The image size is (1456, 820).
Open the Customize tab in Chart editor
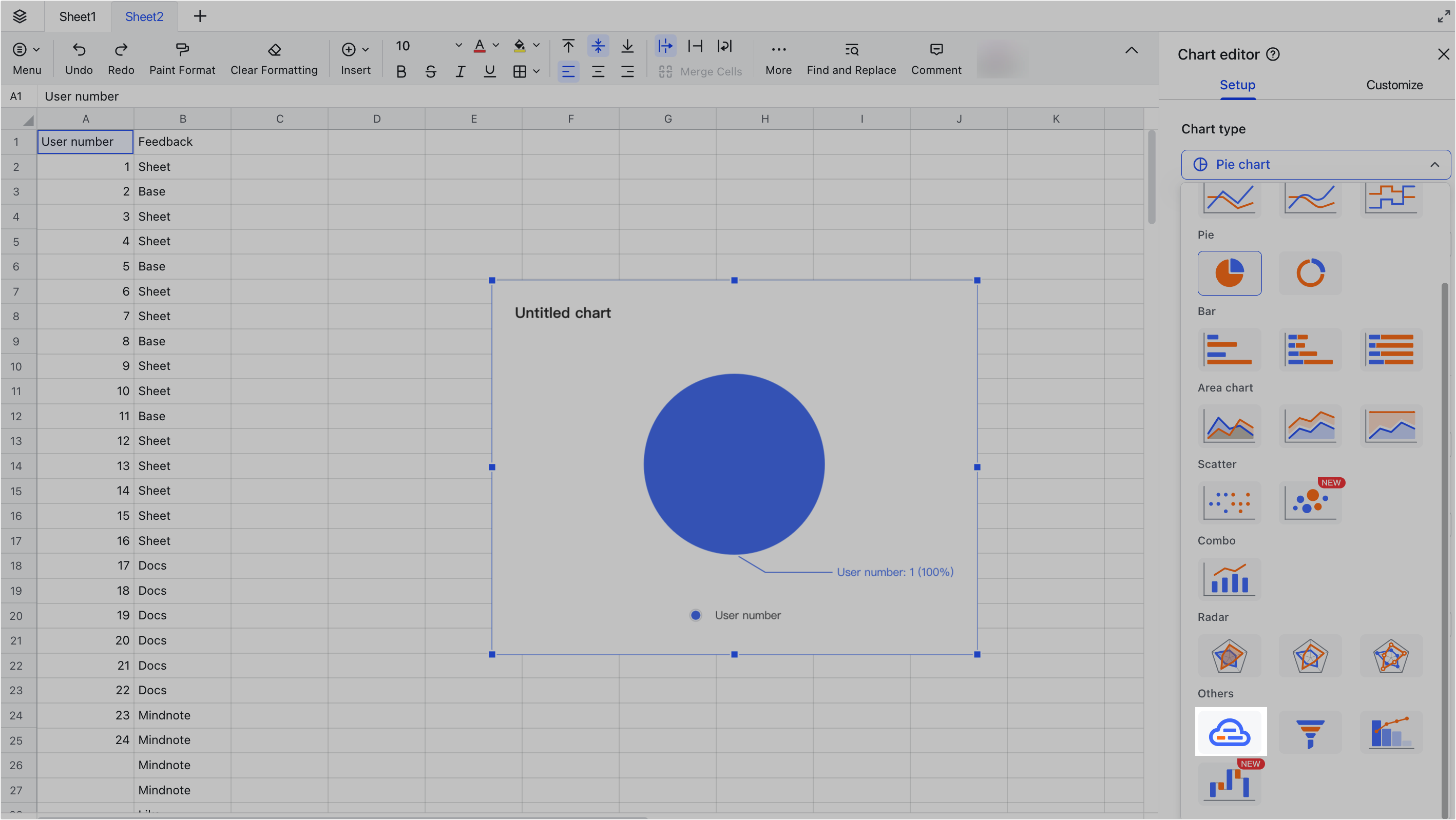1394,85
